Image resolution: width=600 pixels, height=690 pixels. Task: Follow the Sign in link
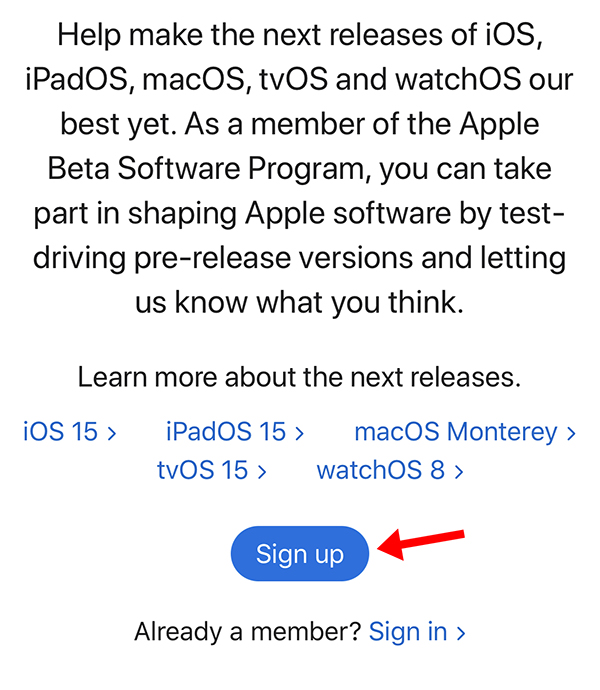408,632
